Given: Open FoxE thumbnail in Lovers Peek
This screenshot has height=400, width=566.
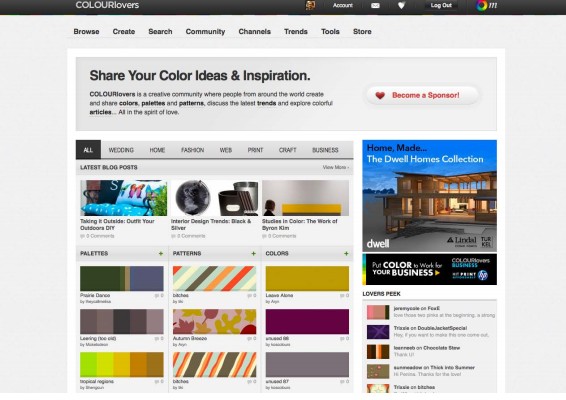Looking at the screenshot, I should (378, 312).
